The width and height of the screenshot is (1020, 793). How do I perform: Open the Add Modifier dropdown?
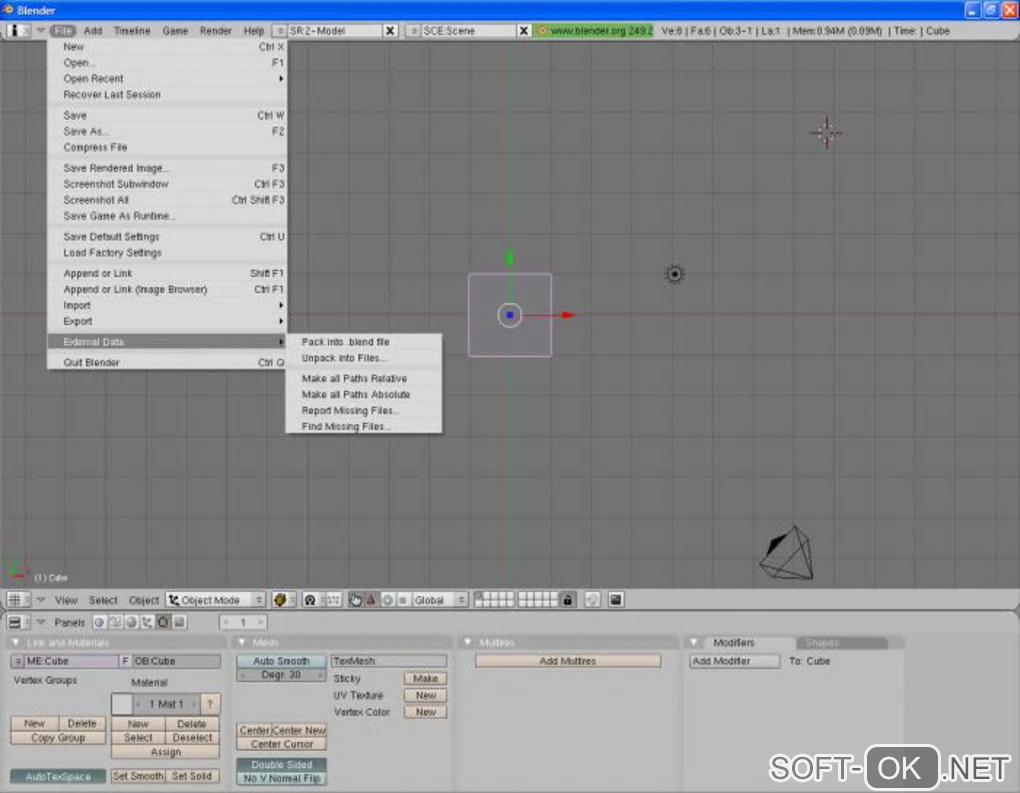pos(734,661)
